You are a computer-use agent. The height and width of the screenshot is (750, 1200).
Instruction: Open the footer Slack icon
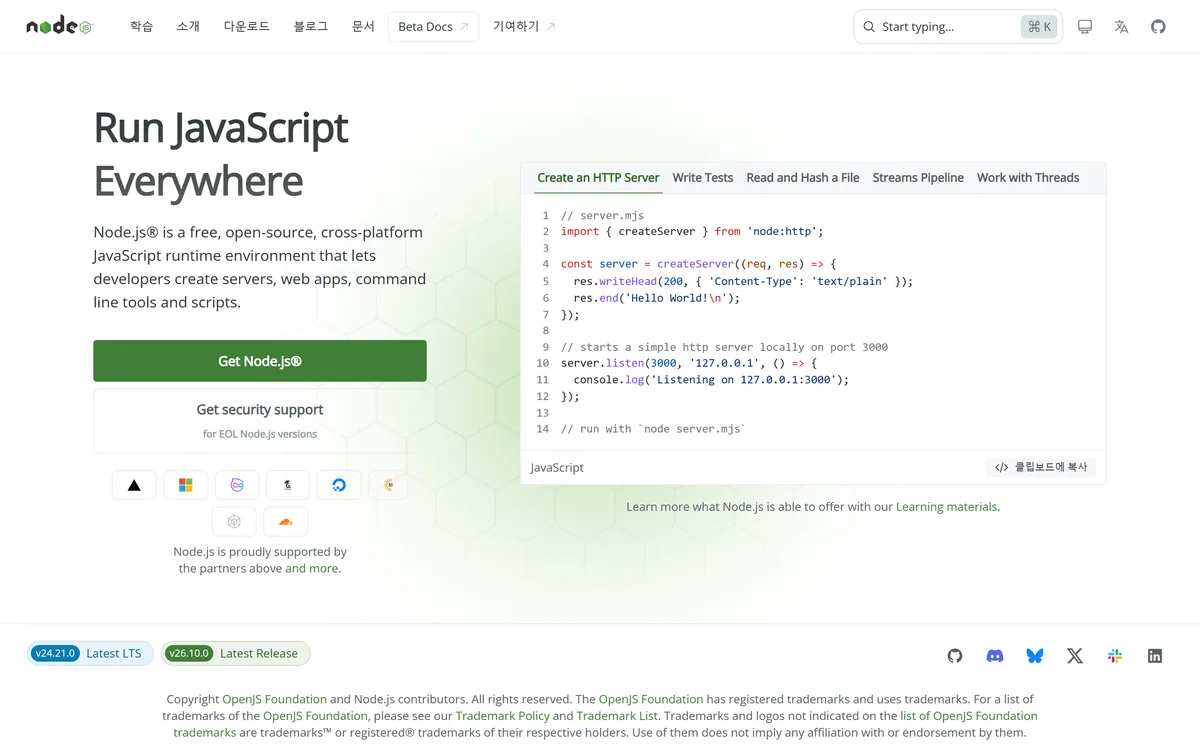tap(1115, 656)
